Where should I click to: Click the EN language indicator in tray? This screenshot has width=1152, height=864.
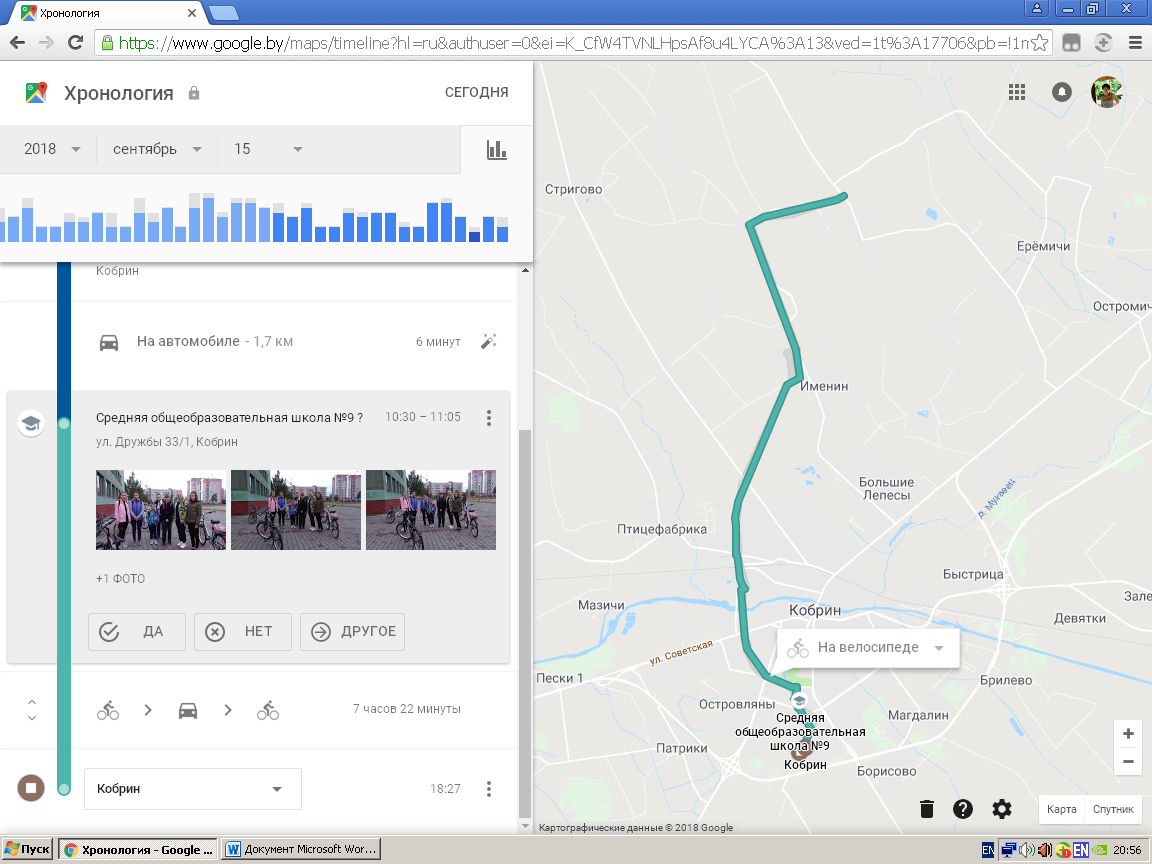pos(1080,850)
